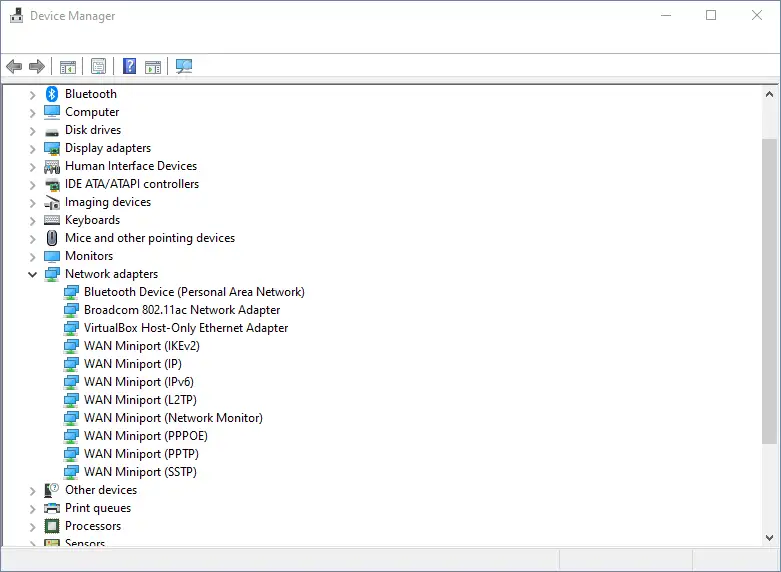Select WAN Miniport (PPPOE) device
This screenshot has width=781, height=572.
145,436
